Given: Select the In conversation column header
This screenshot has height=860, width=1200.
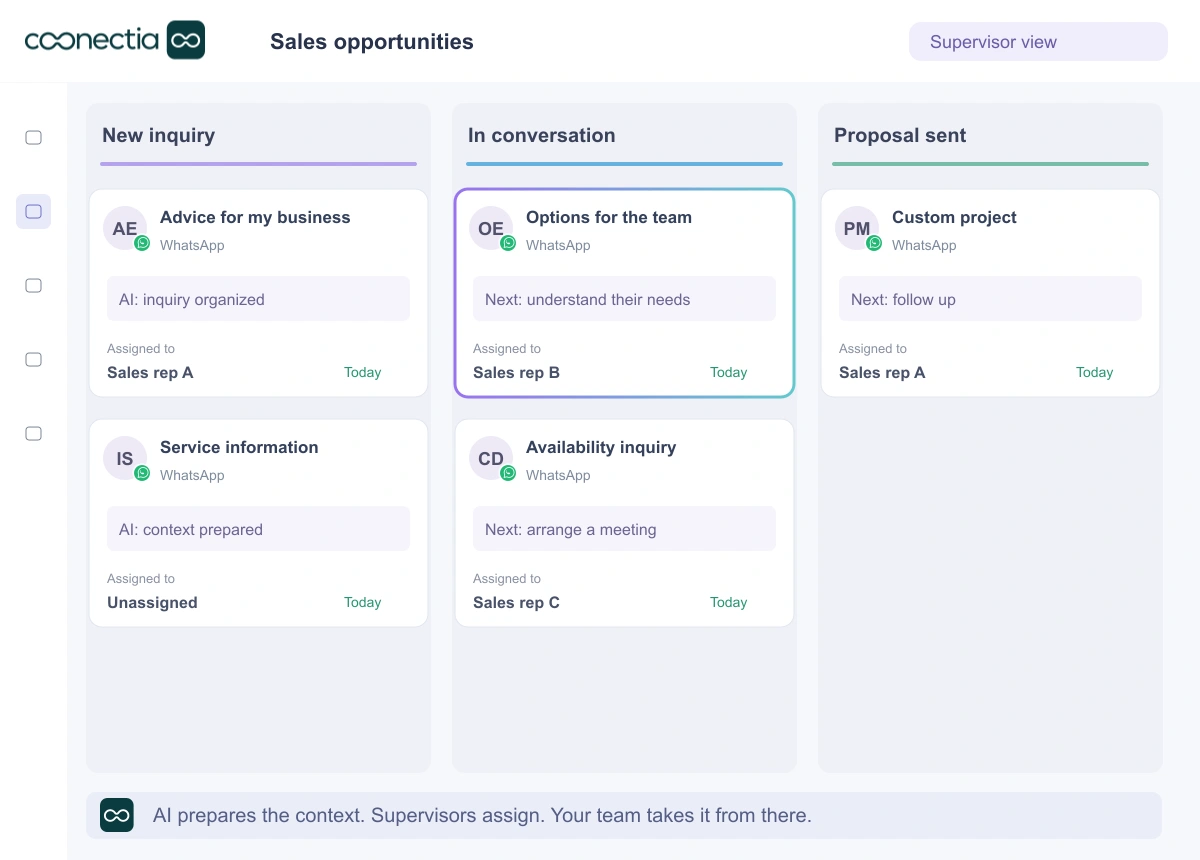Looking at the screenshot, I should click(x=541, y=135).
